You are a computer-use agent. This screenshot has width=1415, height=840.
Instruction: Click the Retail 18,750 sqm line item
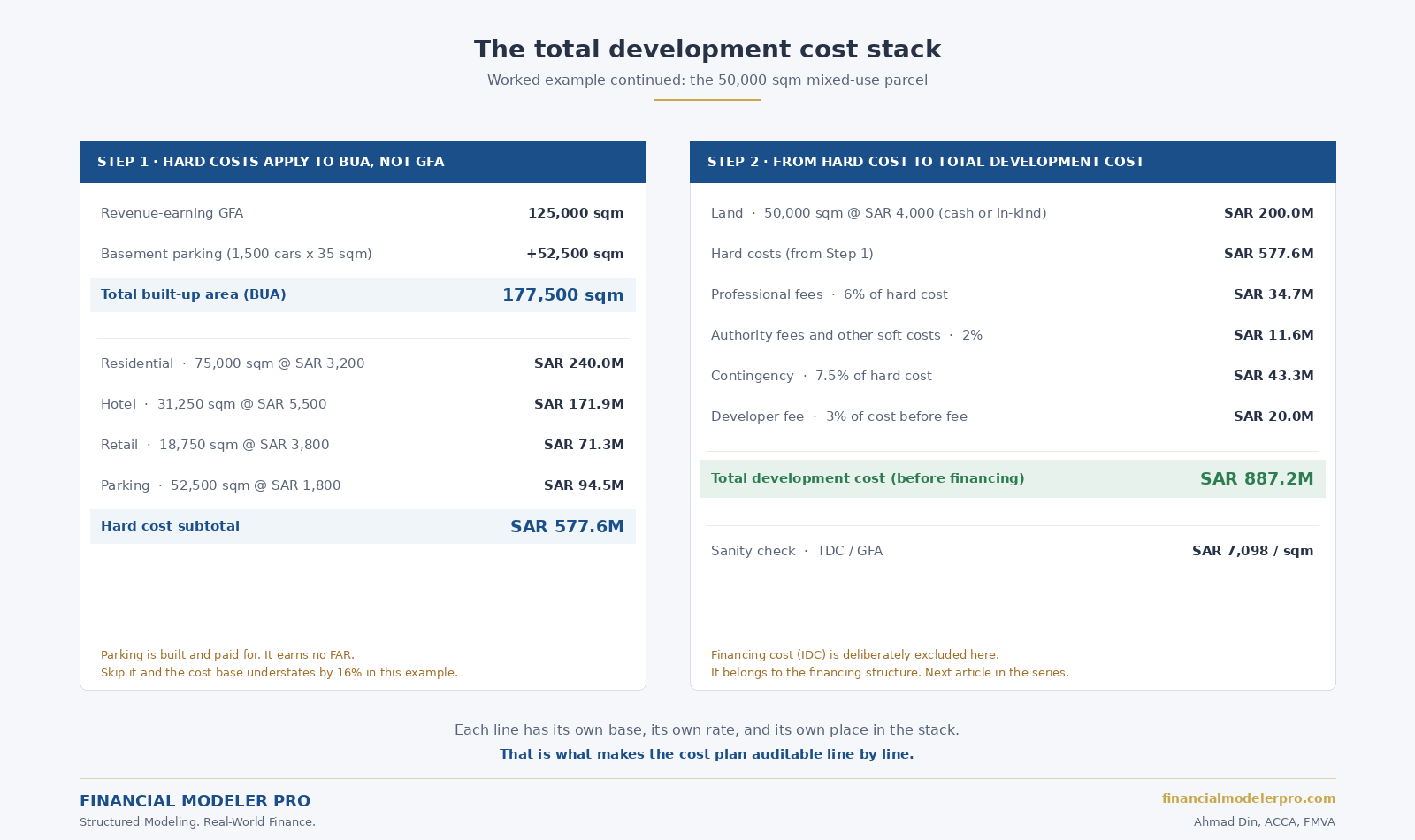[215, 445]
